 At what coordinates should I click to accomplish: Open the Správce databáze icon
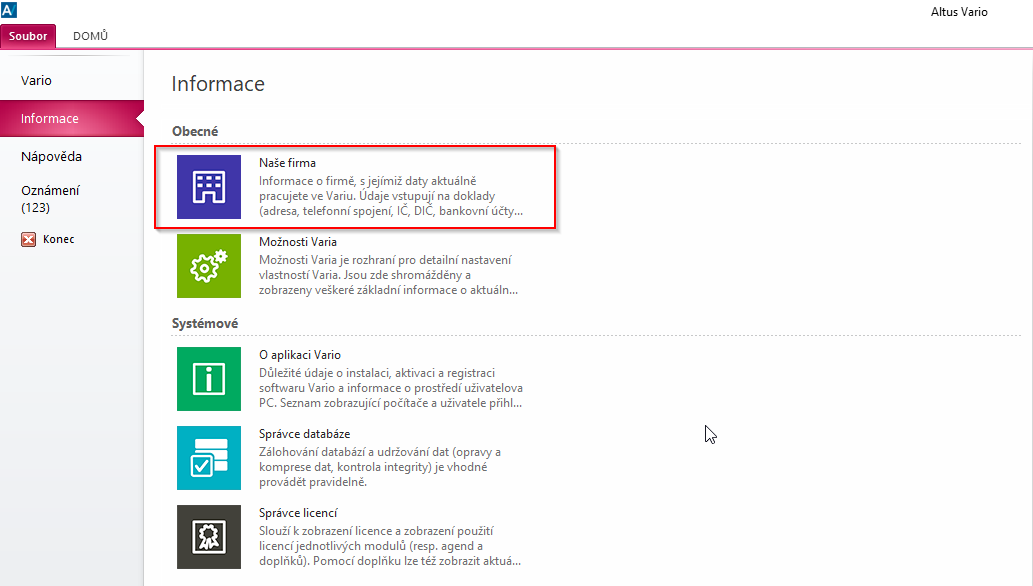209,458
